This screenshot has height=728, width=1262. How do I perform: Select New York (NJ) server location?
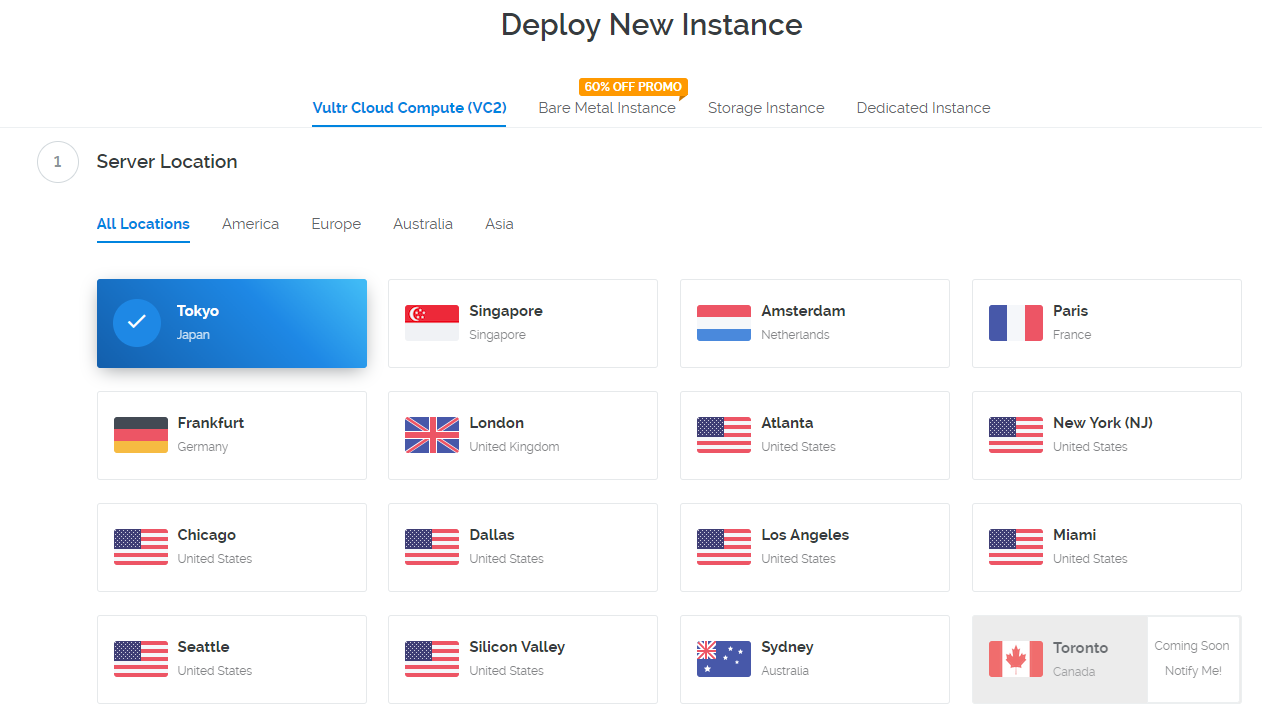pyautogui.click(x=1106, y=435)
